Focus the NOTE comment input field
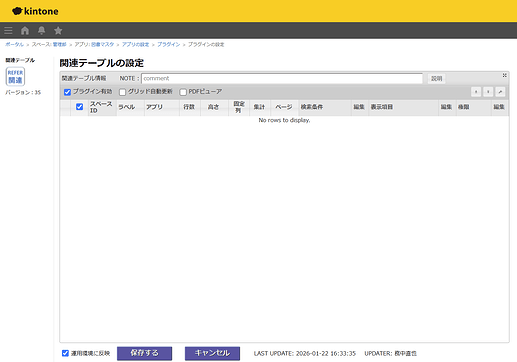Viewport: 517px width, 362px height. (x=282, y=79)
